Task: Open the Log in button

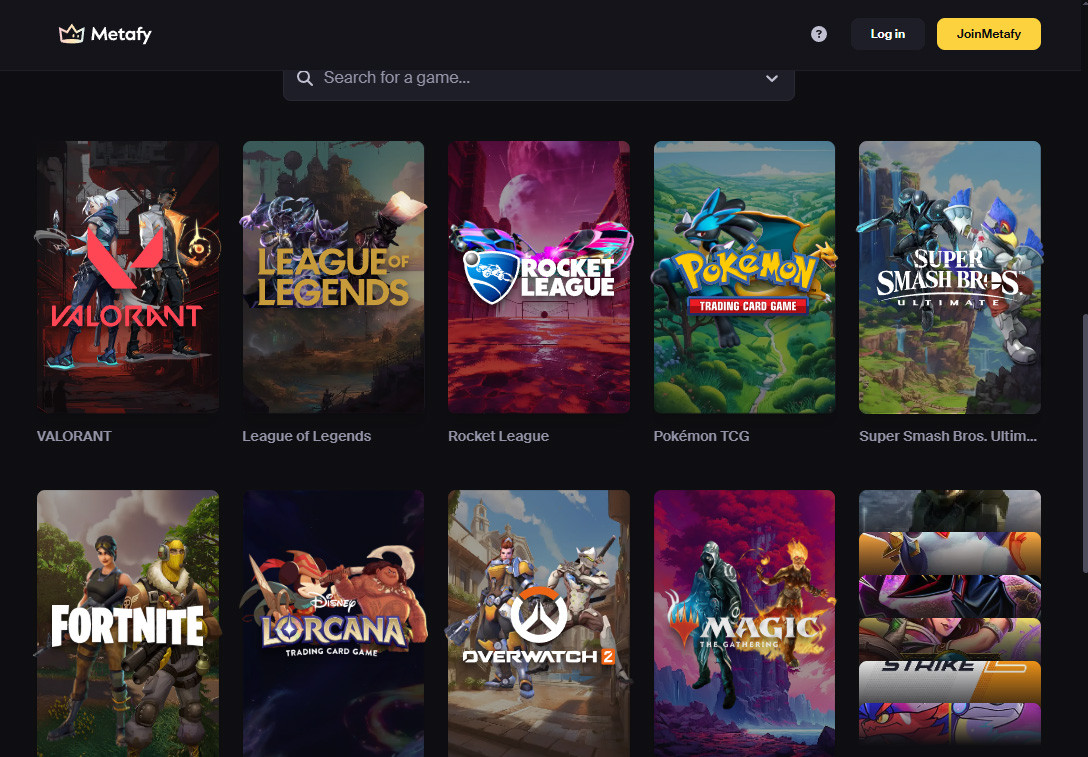Action: pos(887,33)
